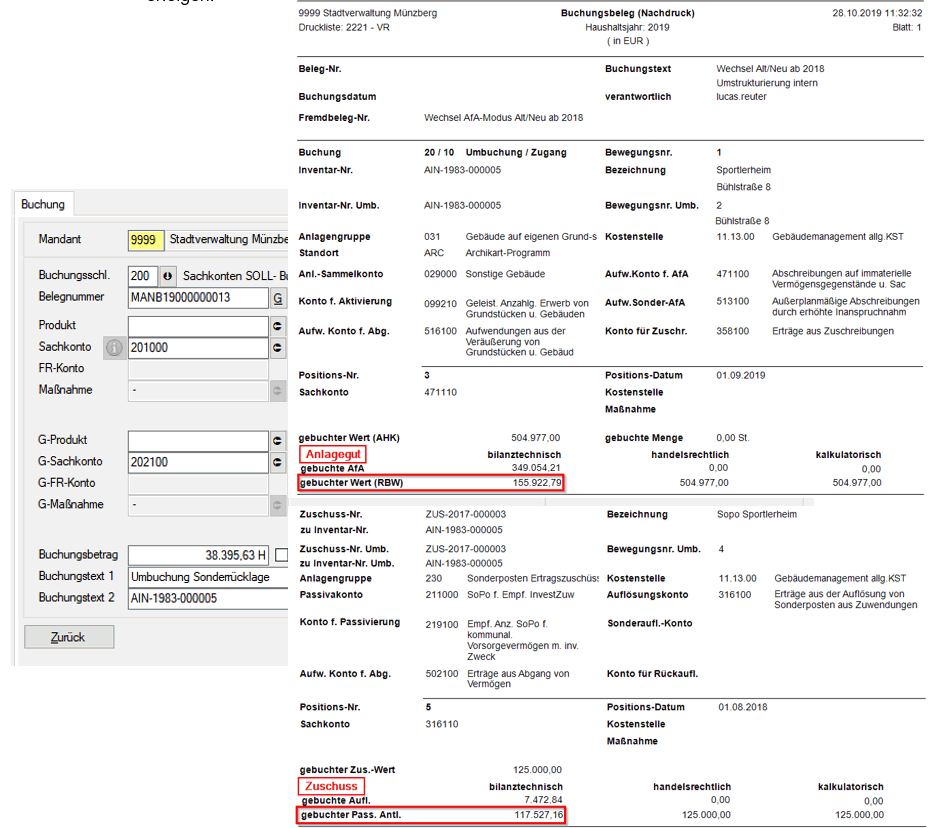Select the Belegnummer input field
Screen dimensions: 930x828
pos(198,297)
